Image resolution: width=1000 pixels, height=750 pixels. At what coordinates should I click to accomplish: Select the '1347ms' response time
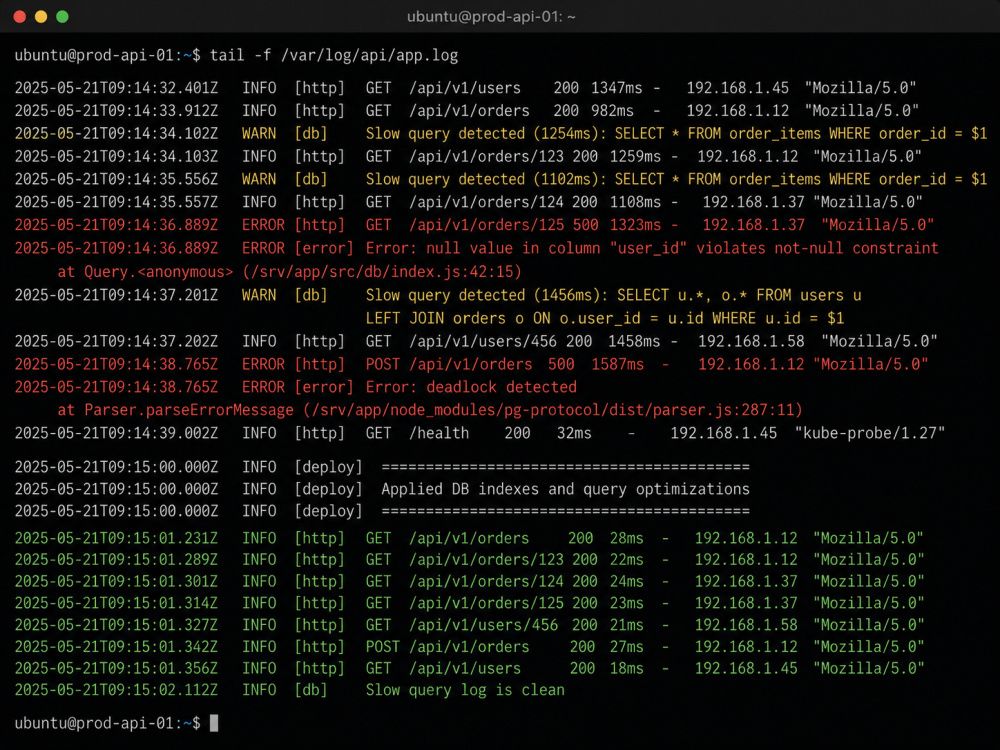point(617,88)
